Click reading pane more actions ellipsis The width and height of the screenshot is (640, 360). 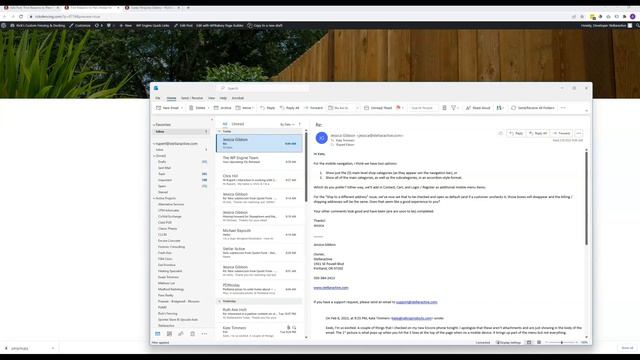pyautogui.click(x=578, y=133)
